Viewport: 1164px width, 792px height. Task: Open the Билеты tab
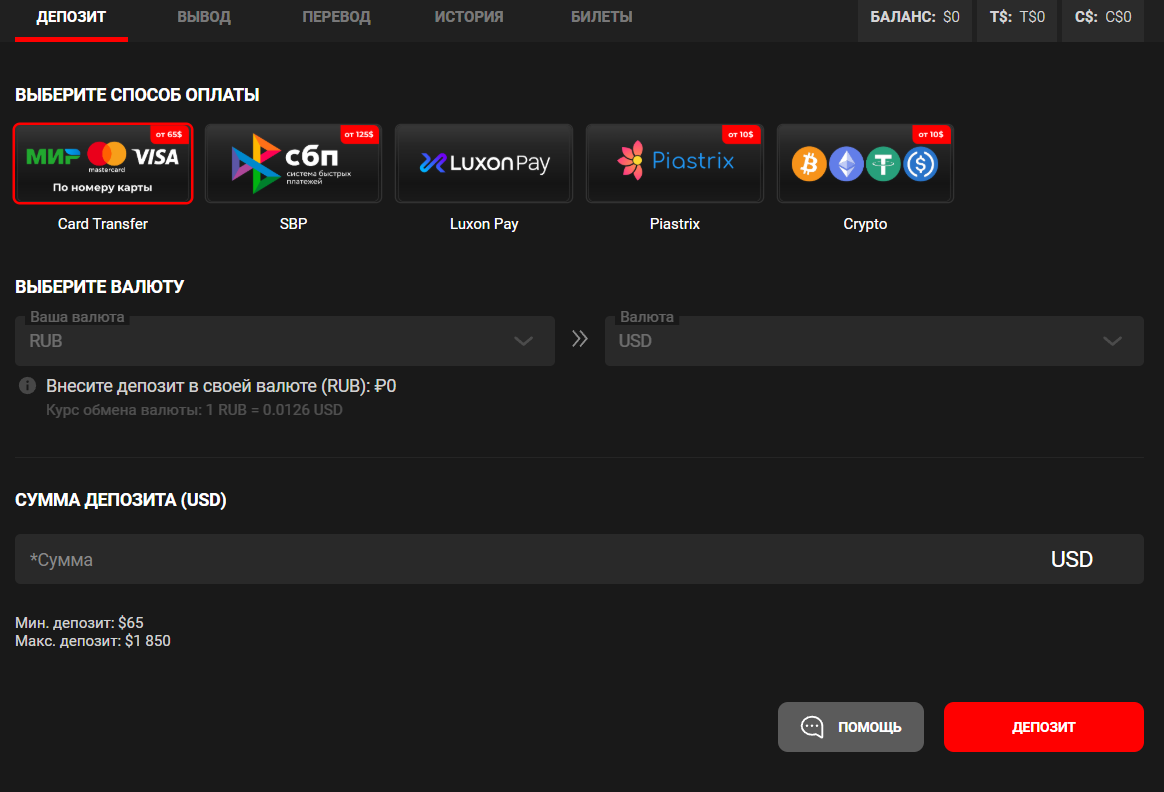coord(601,17)
